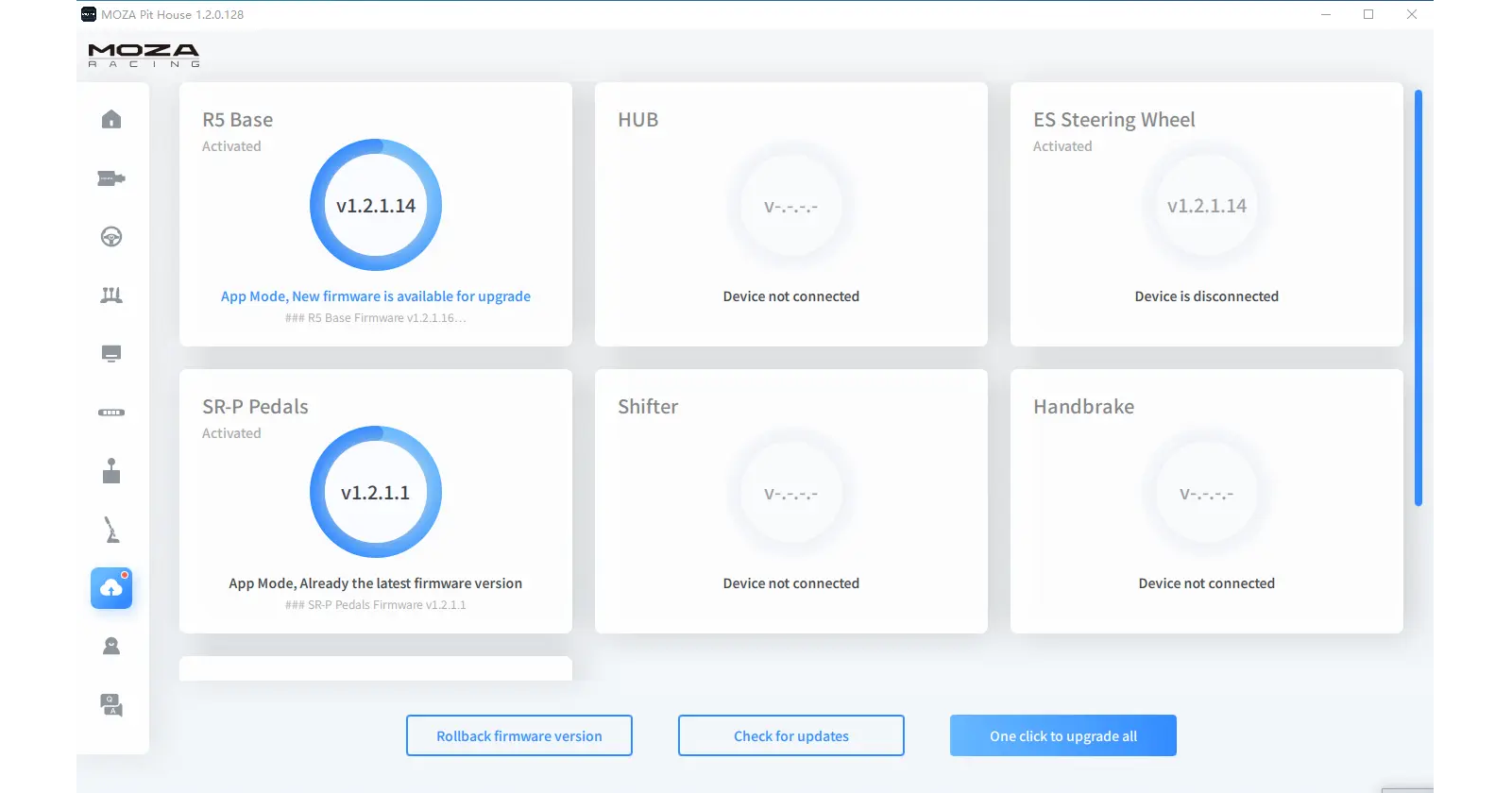Click the R5 Base v1.2.1.14 progress ring
The height and width of the screenshot is (793, 1512).
click(375, 206)
